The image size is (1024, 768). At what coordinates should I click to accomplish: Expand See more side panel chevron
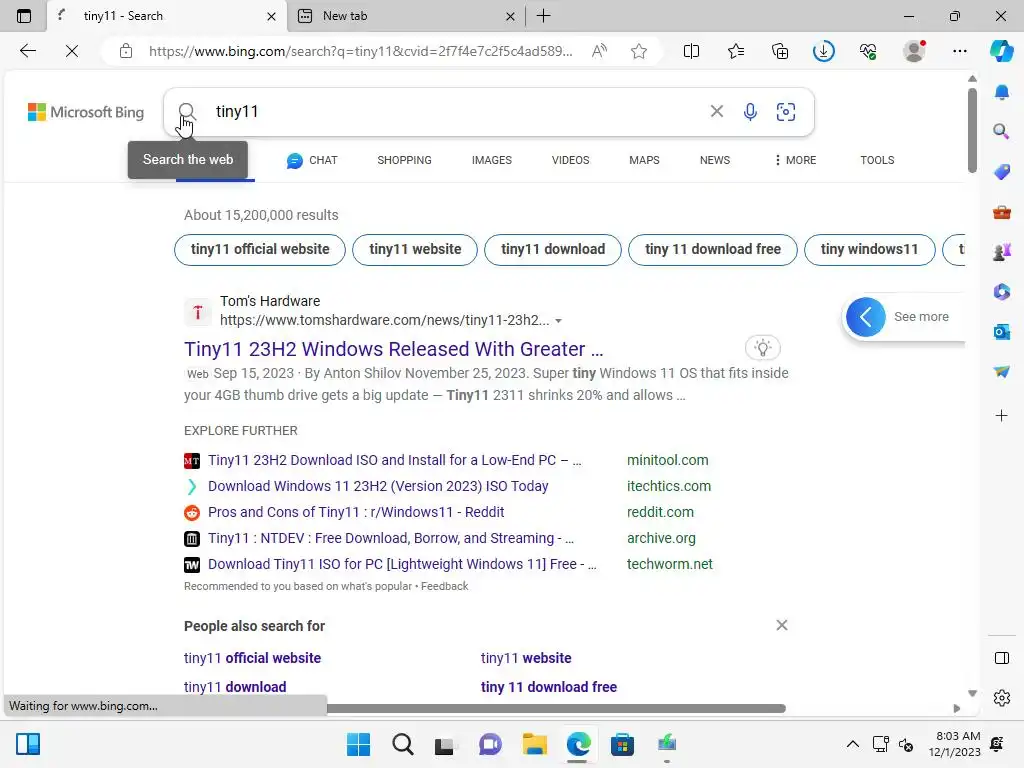[x=866, y=317]
